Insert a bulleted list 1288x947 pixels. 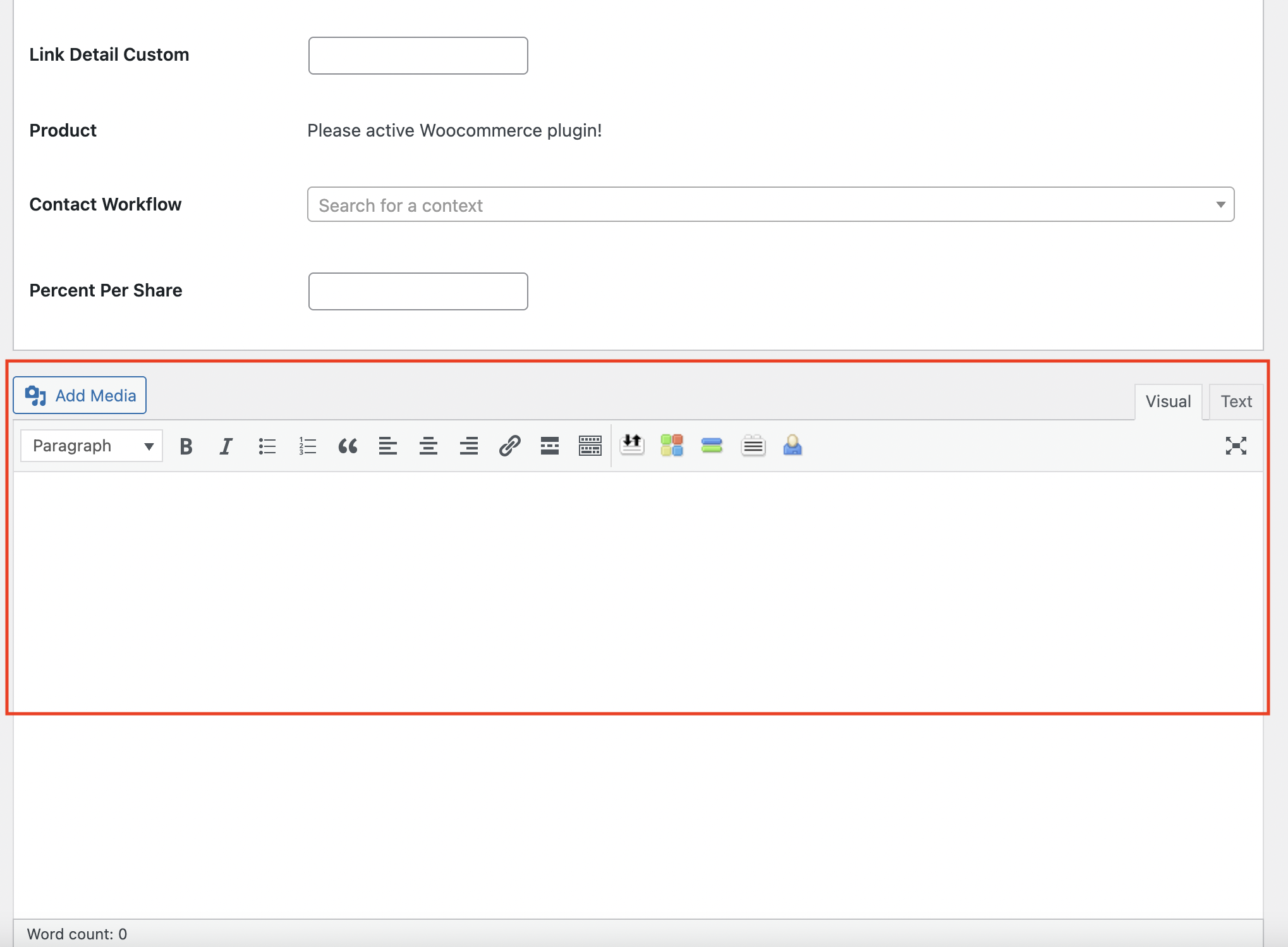(267, 446)
